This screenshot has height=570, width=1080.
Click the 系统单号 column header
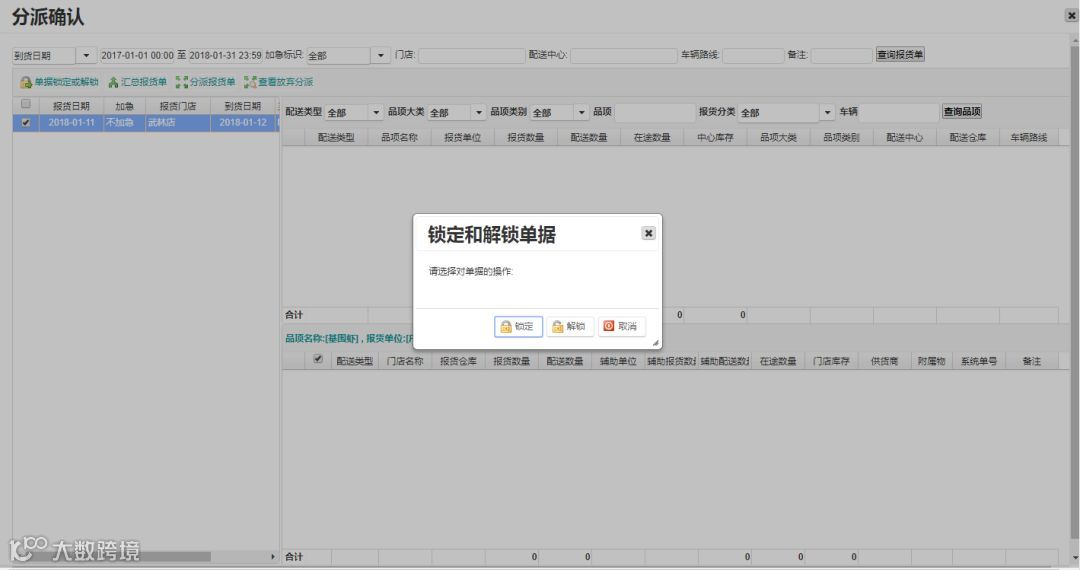979,361
